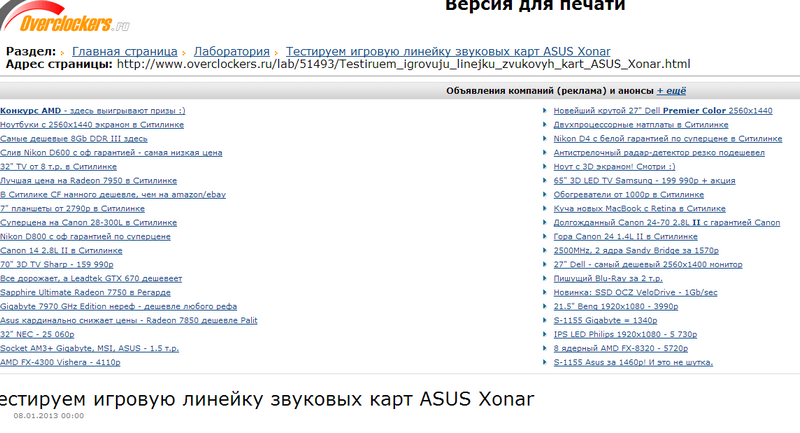The image size is (800, 433).
Task: Open 27" Dell самый дешевый монитор link
Action: point(648,264)
